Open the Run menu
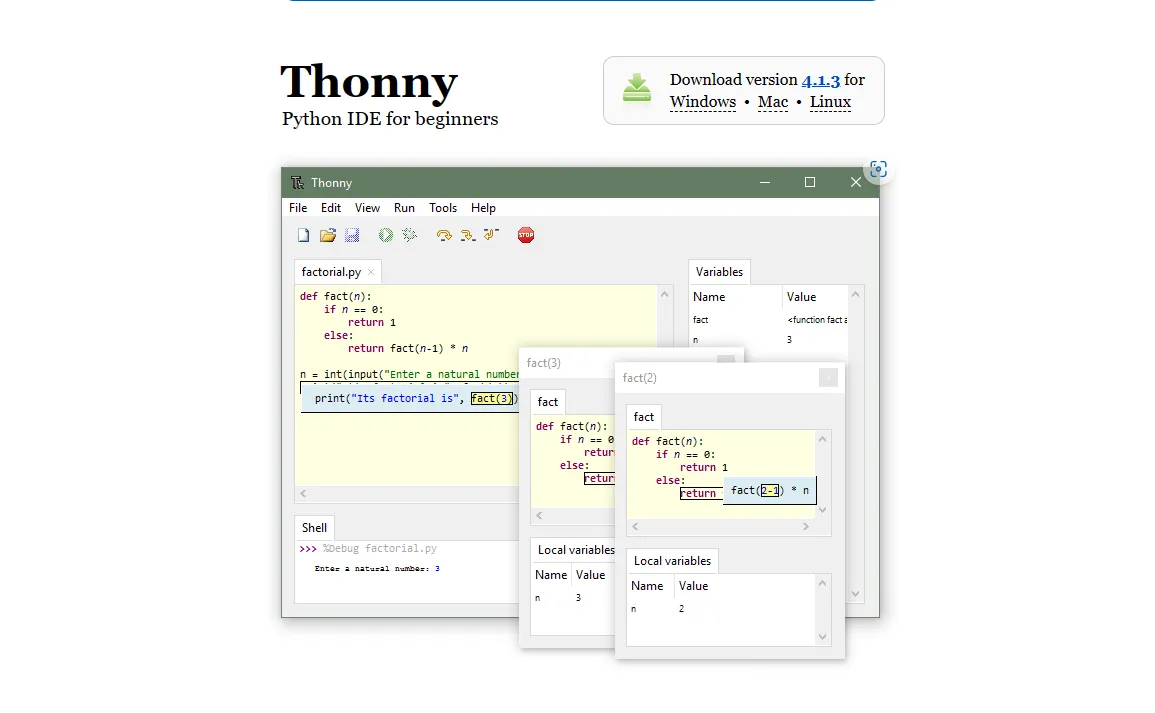The width and height of the screenshot is (1155, 713). click(x=404, y=207)
